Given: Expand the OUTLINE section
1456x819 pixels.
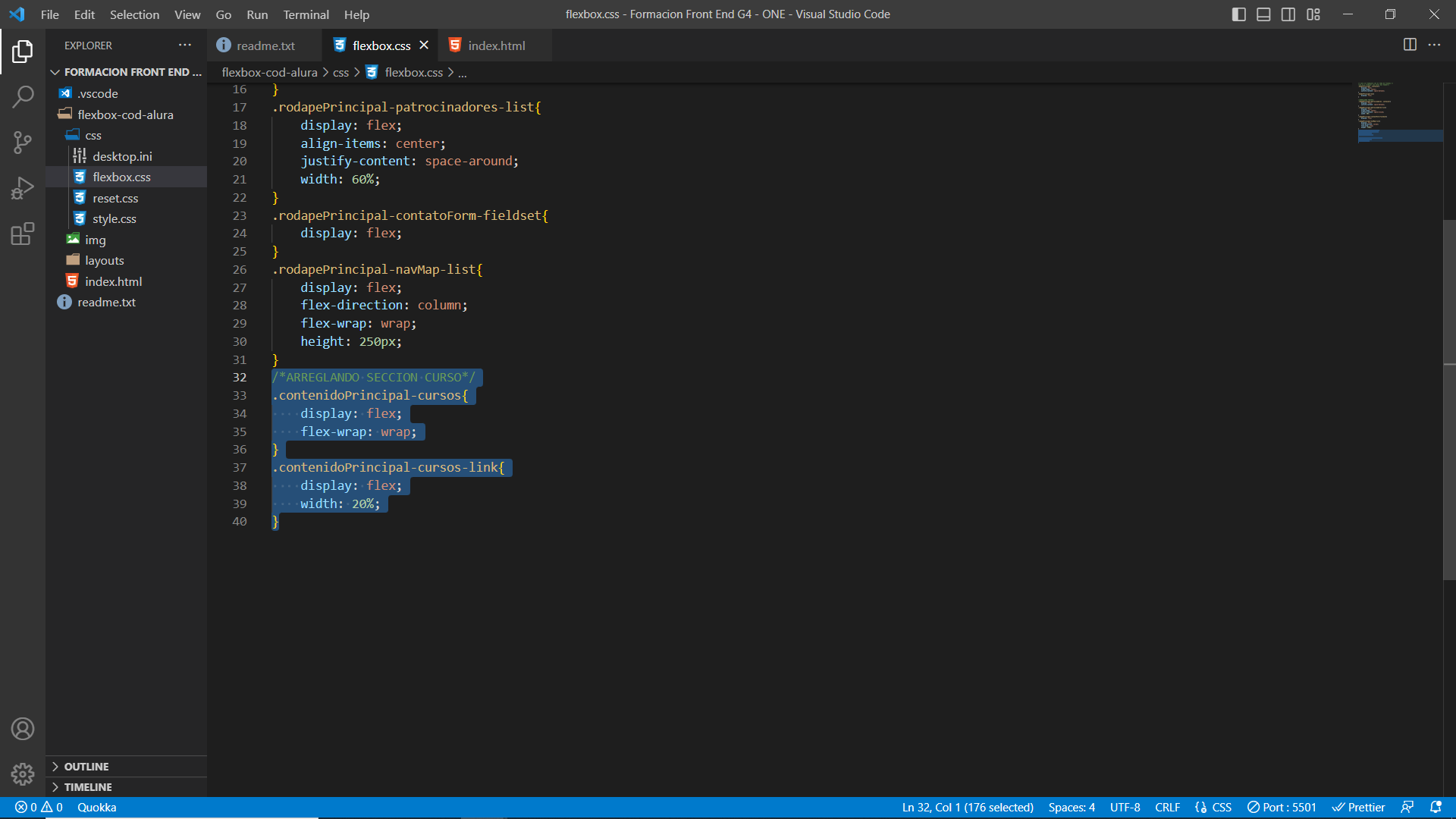Looking at the screenshot, I should pos(127,767).
